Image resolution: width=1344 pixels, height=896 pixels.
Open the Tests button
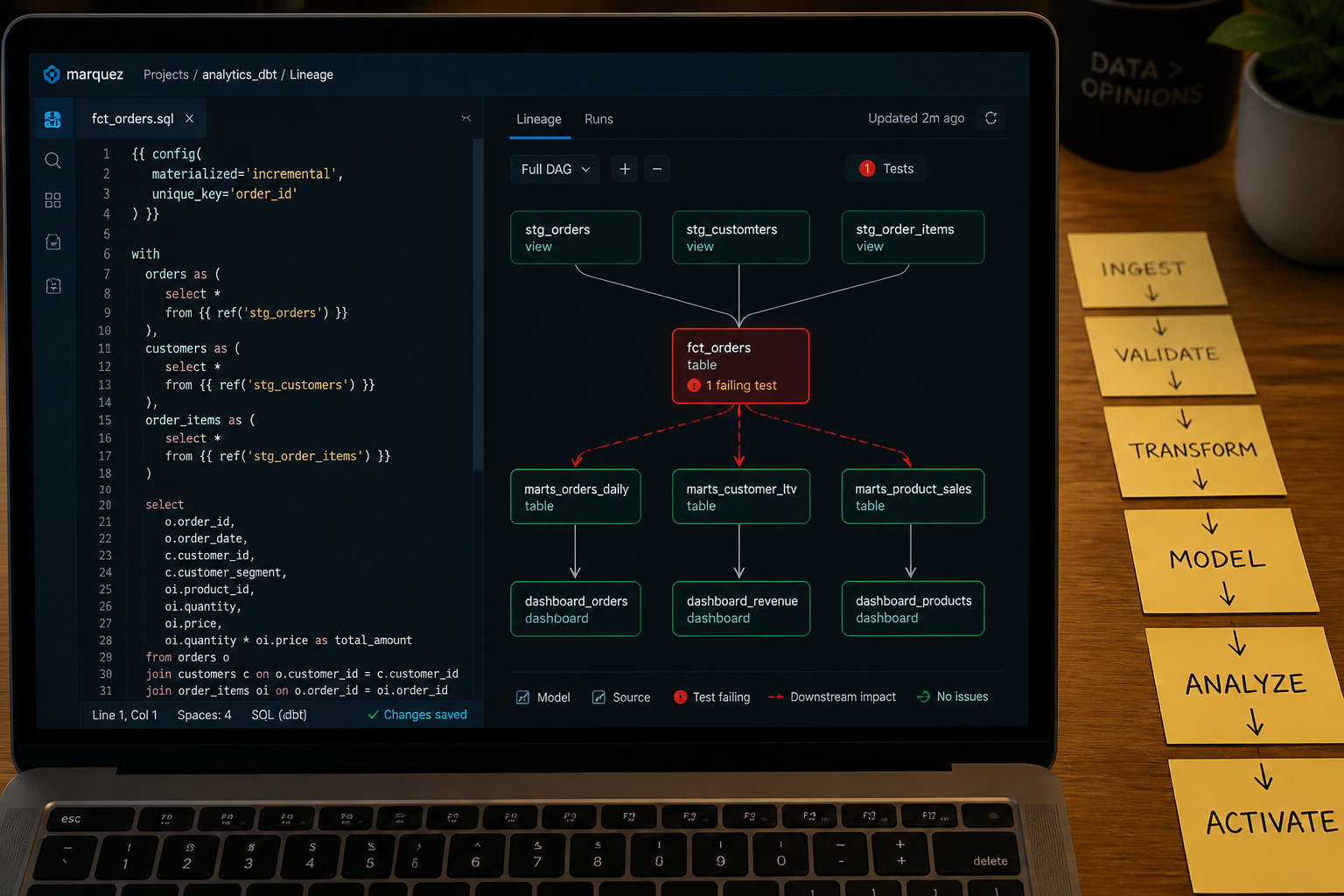886,169
